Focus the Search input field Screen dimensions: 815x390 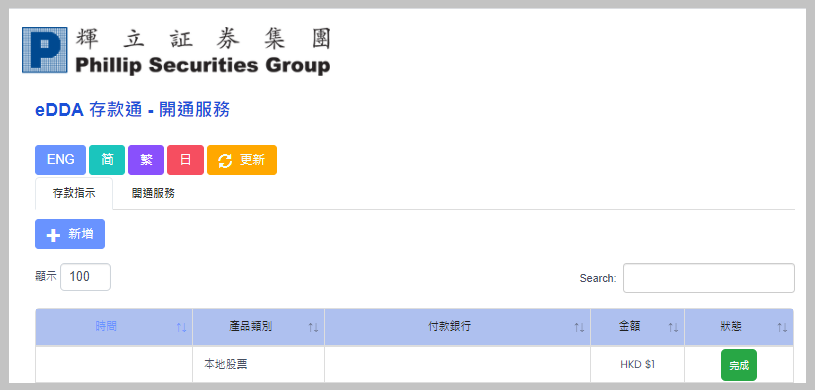708,278
